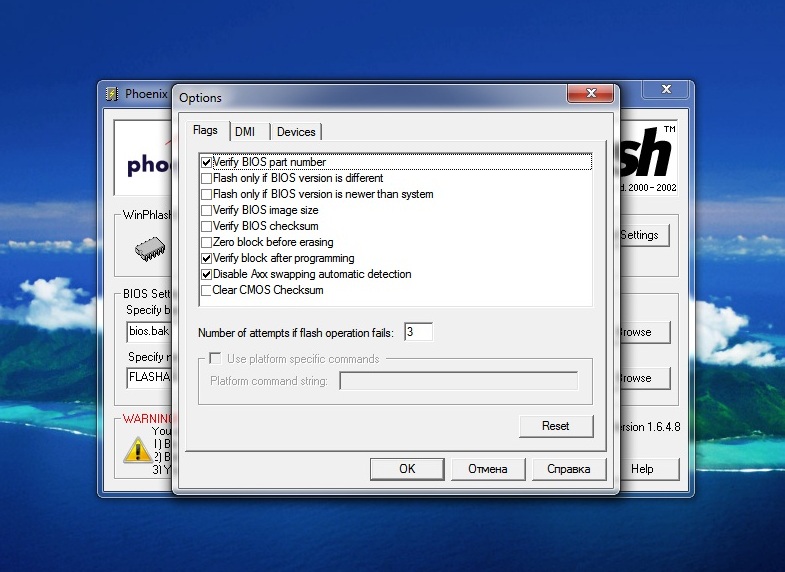
Task: Enable Zero block before erasing
Action: pos(207,242)
